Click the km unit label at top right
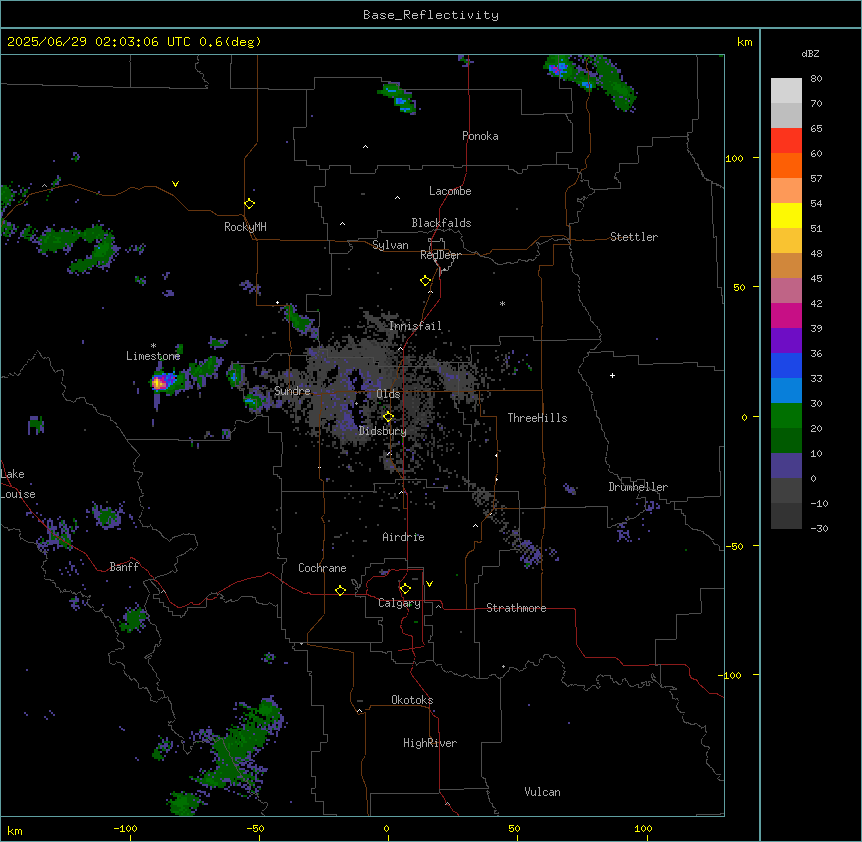Image resolution: width=862 pixels, height=842 pixels. (744, 42)
